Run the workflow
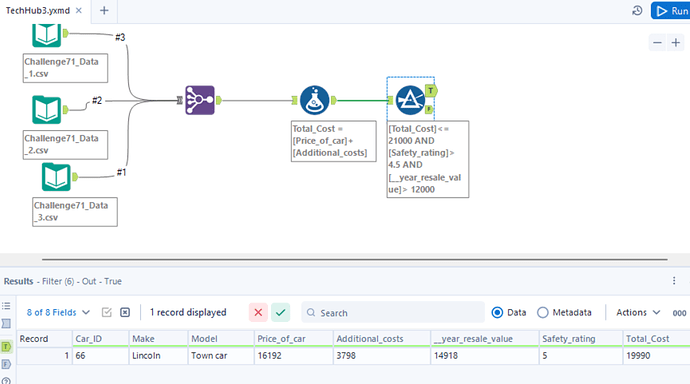This screenshot has width=690, height=384. [x=671, y=11]
